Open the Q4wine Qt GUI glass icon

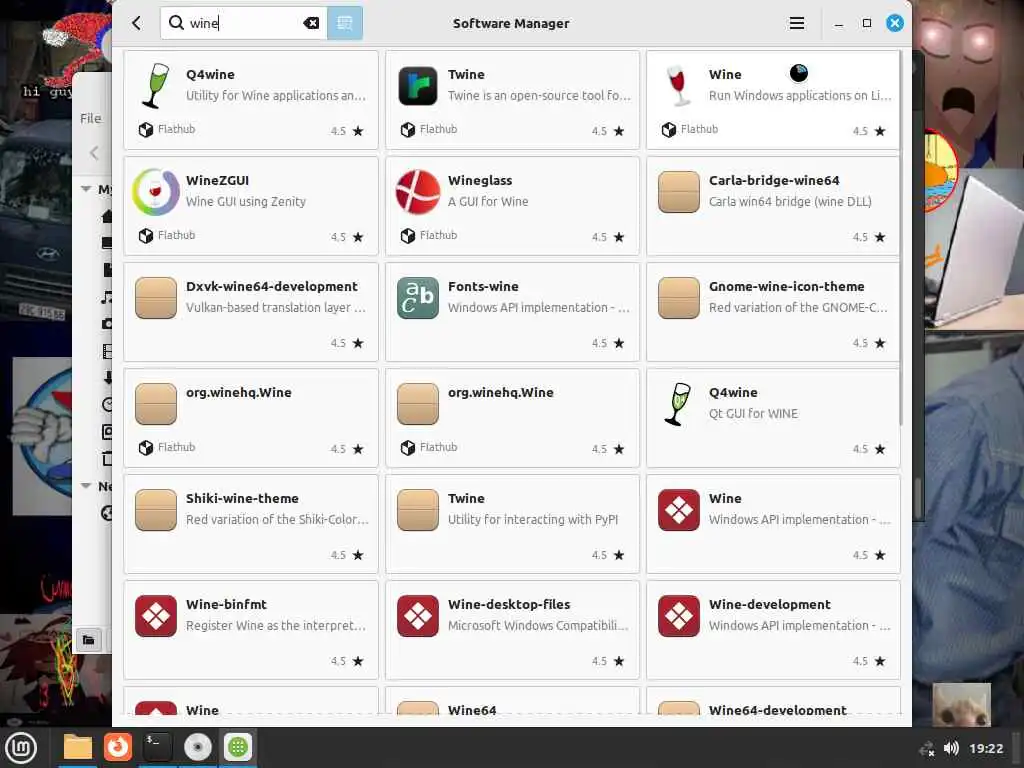pos(679,404)
